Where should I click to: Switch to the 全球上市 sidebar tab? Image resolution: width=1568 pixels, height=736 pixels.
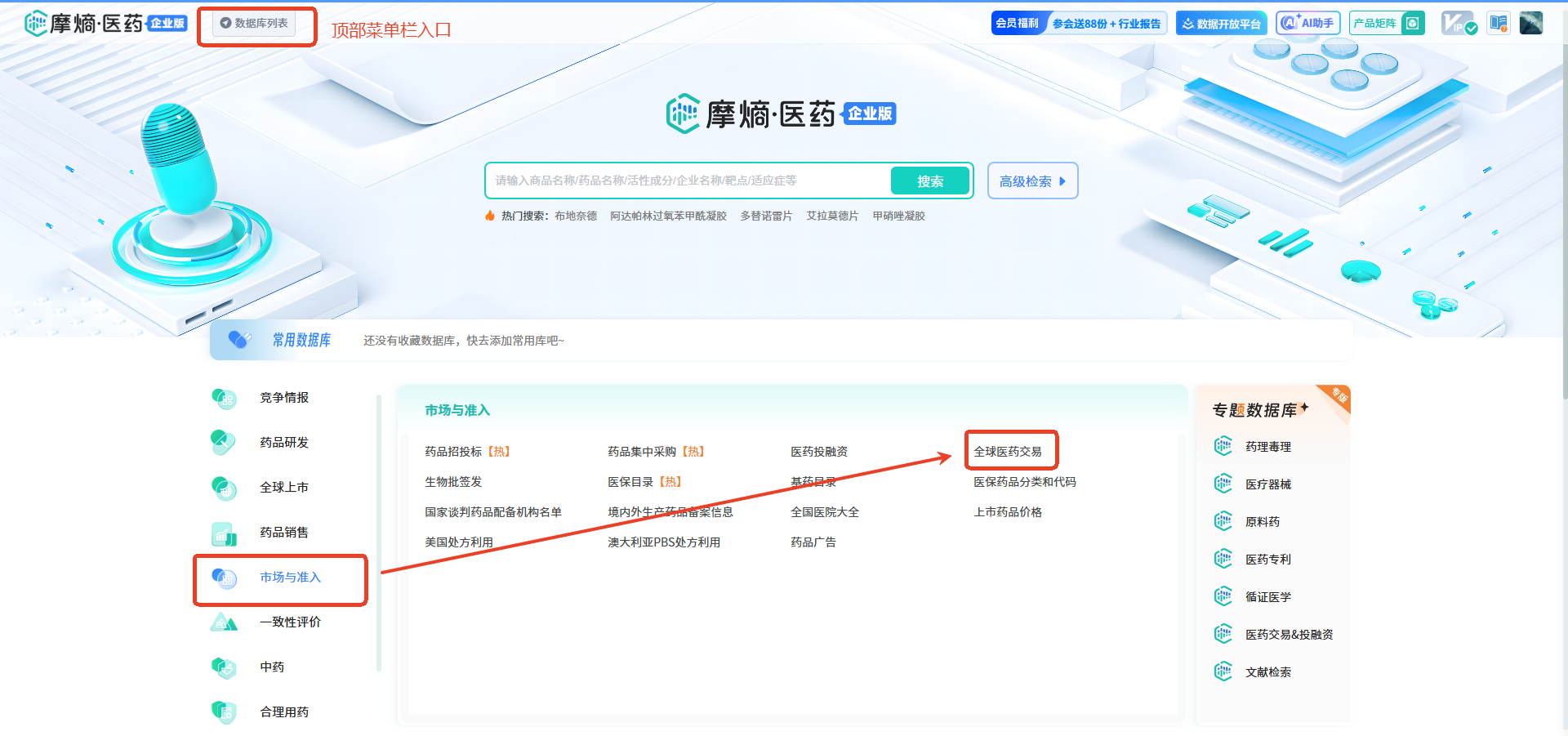284,488
